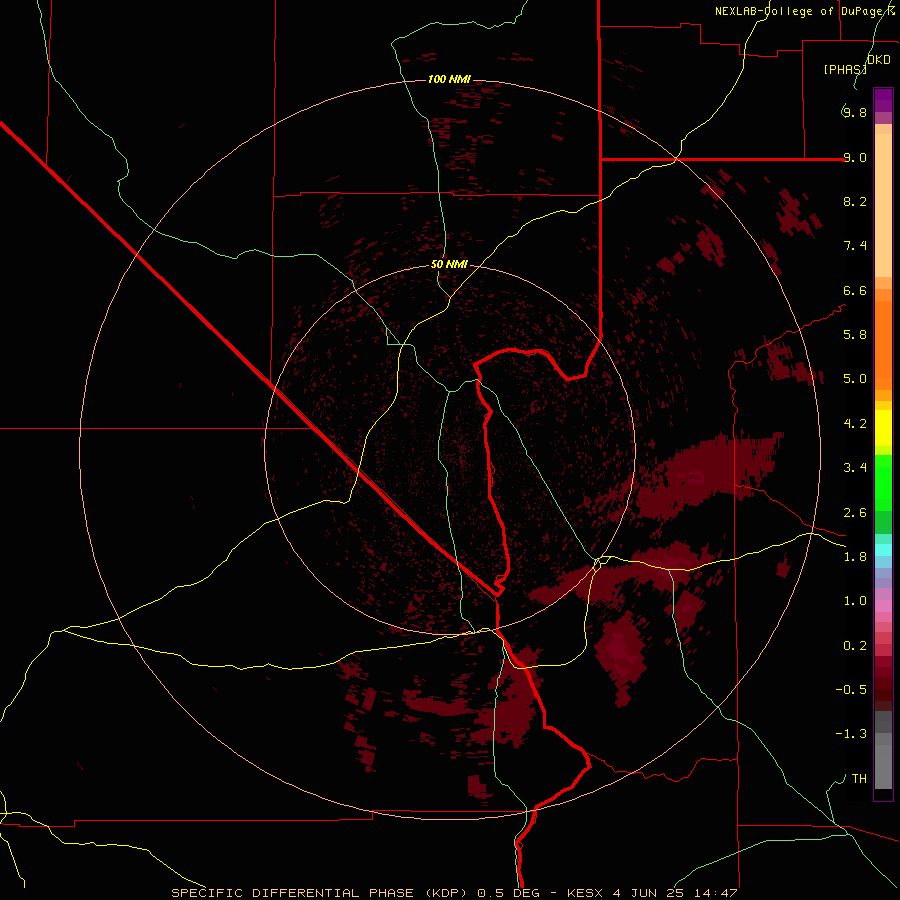
Task: Click the -0.5 scale value
Action: coord(851,690)
